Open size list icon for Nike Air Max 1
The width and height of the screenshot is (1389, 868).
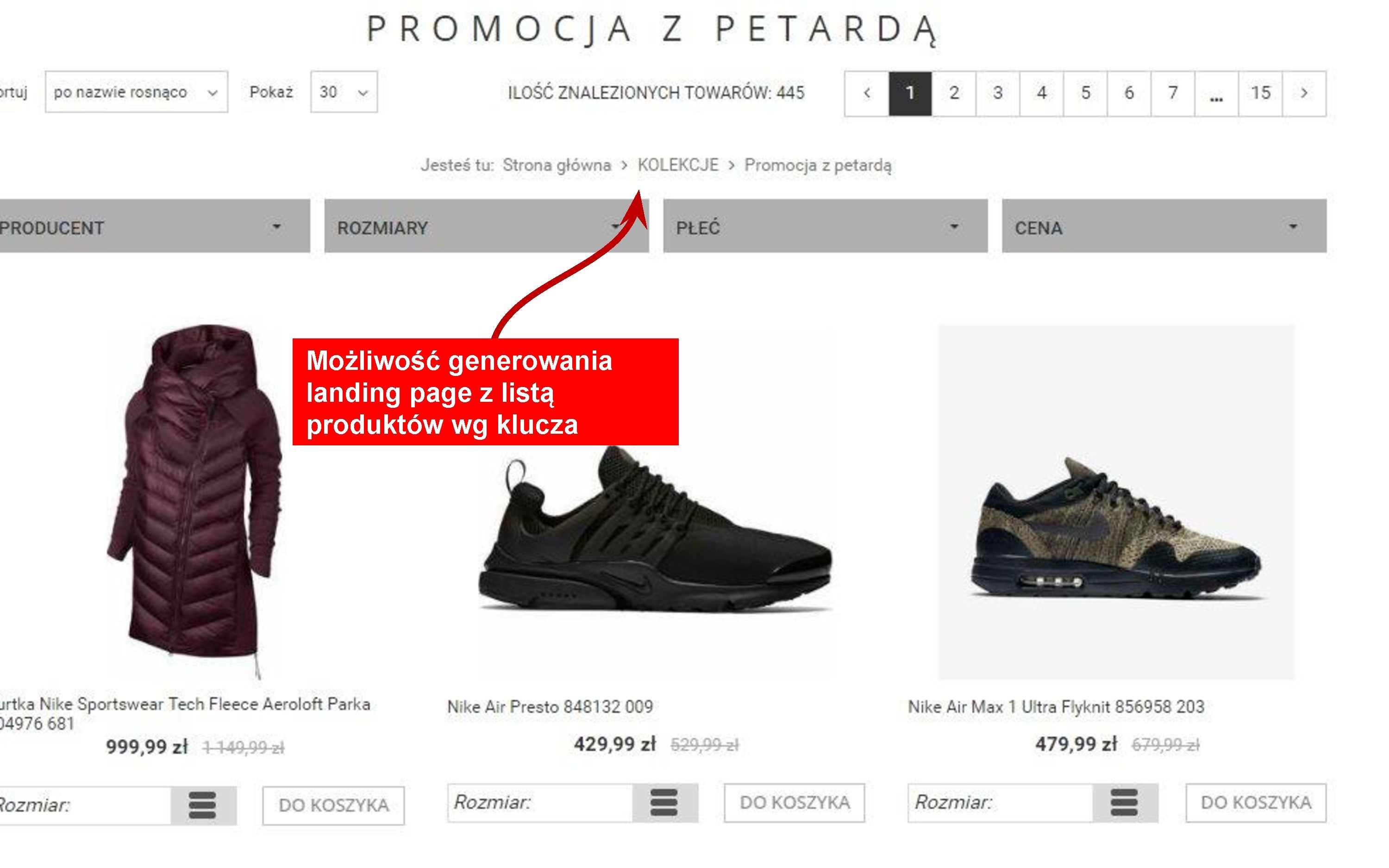point(1125,803)
